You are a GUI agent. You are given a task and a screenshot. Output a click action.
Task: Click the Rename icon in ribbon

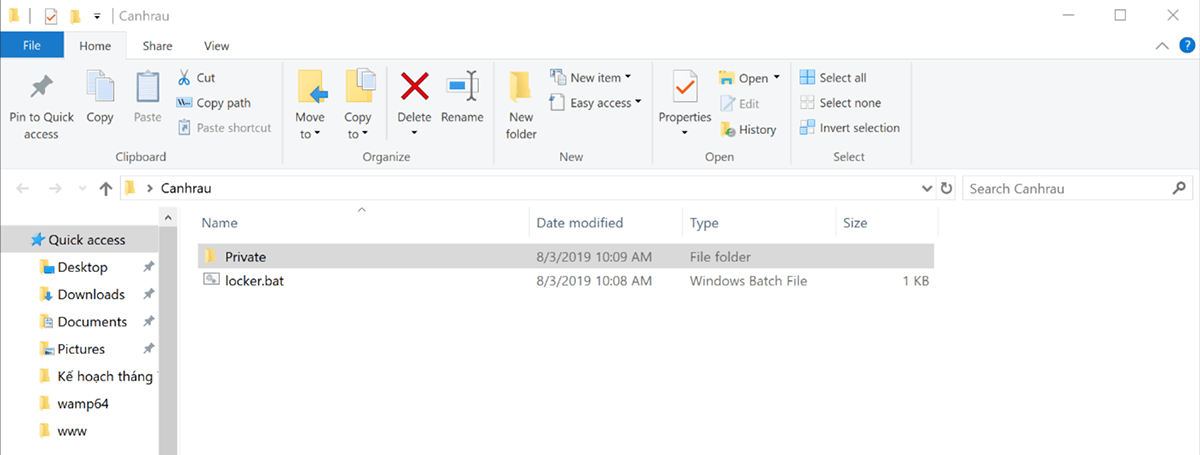click(462, 88)
